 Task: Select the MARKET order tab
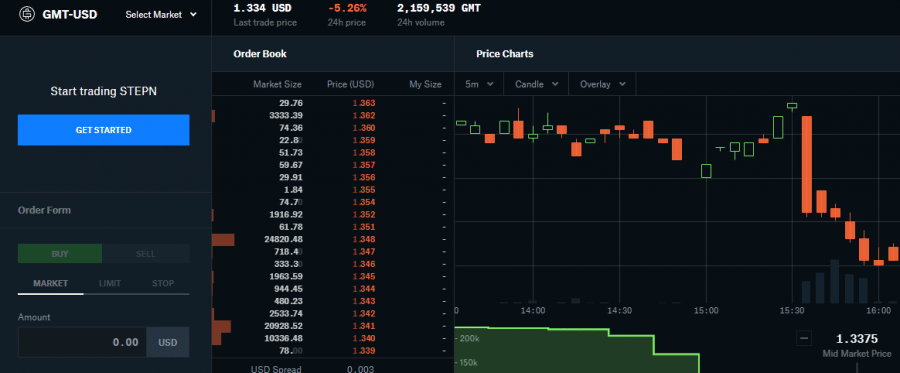tap(51, 283)
